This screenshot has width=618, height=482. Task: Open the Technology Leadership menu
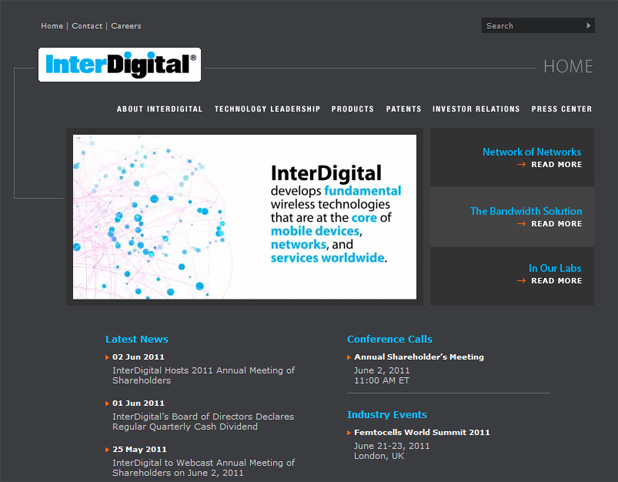click(x=267, y=109)
